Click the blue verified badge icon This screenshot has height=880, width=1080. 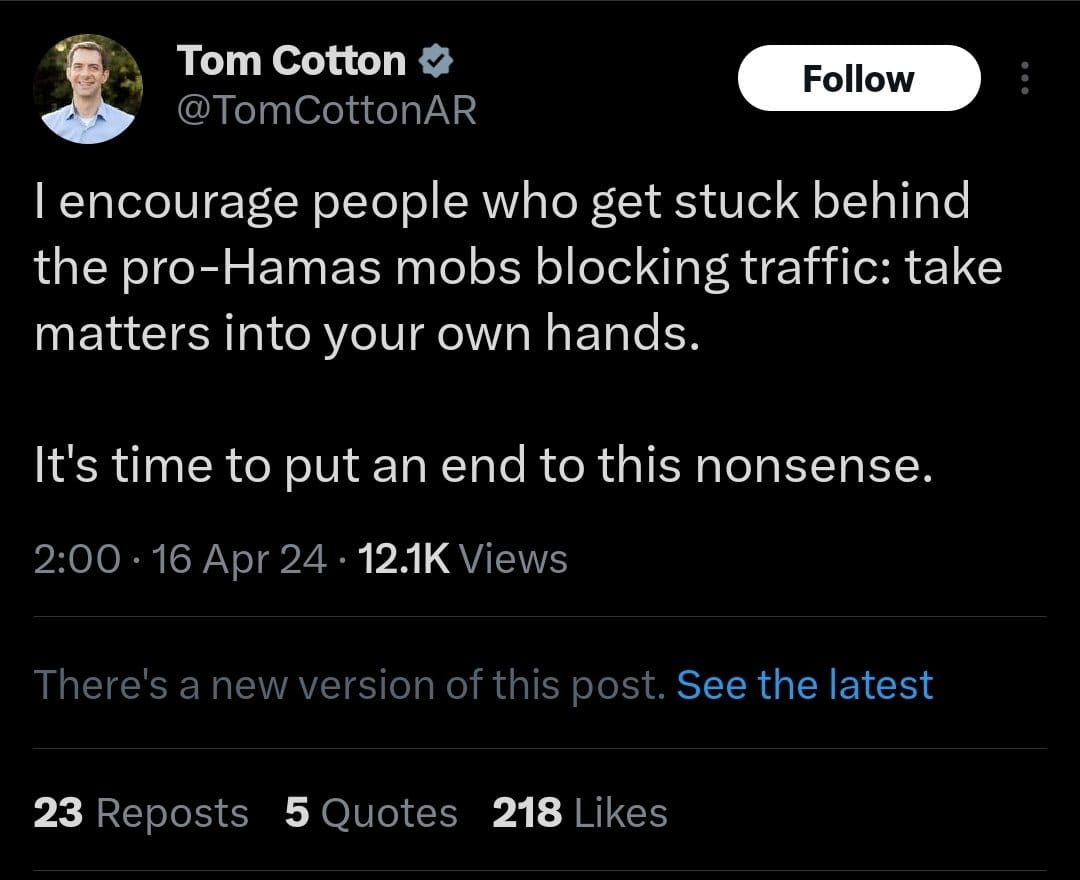coord(435,62)
